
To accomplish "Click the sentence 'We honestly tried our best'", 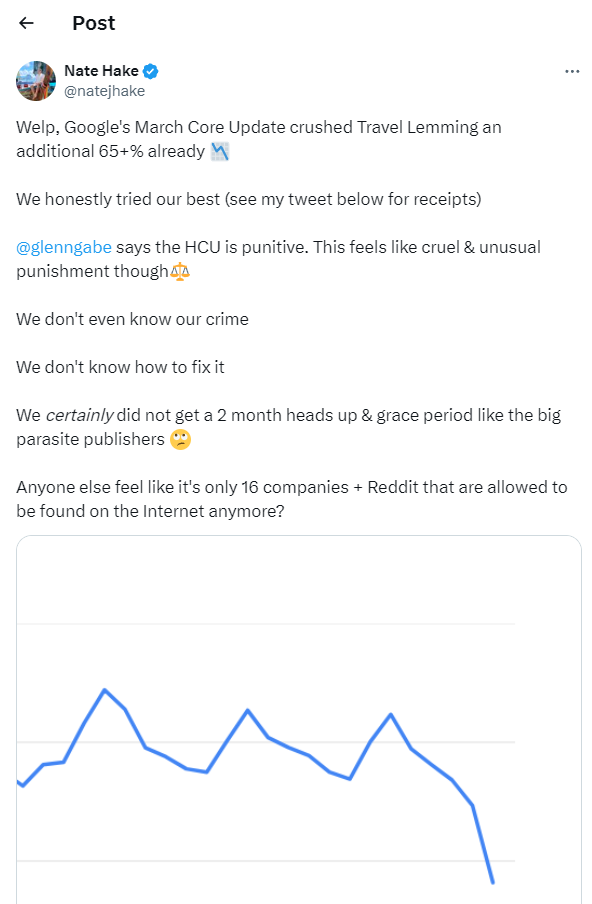I will [118, 199].
